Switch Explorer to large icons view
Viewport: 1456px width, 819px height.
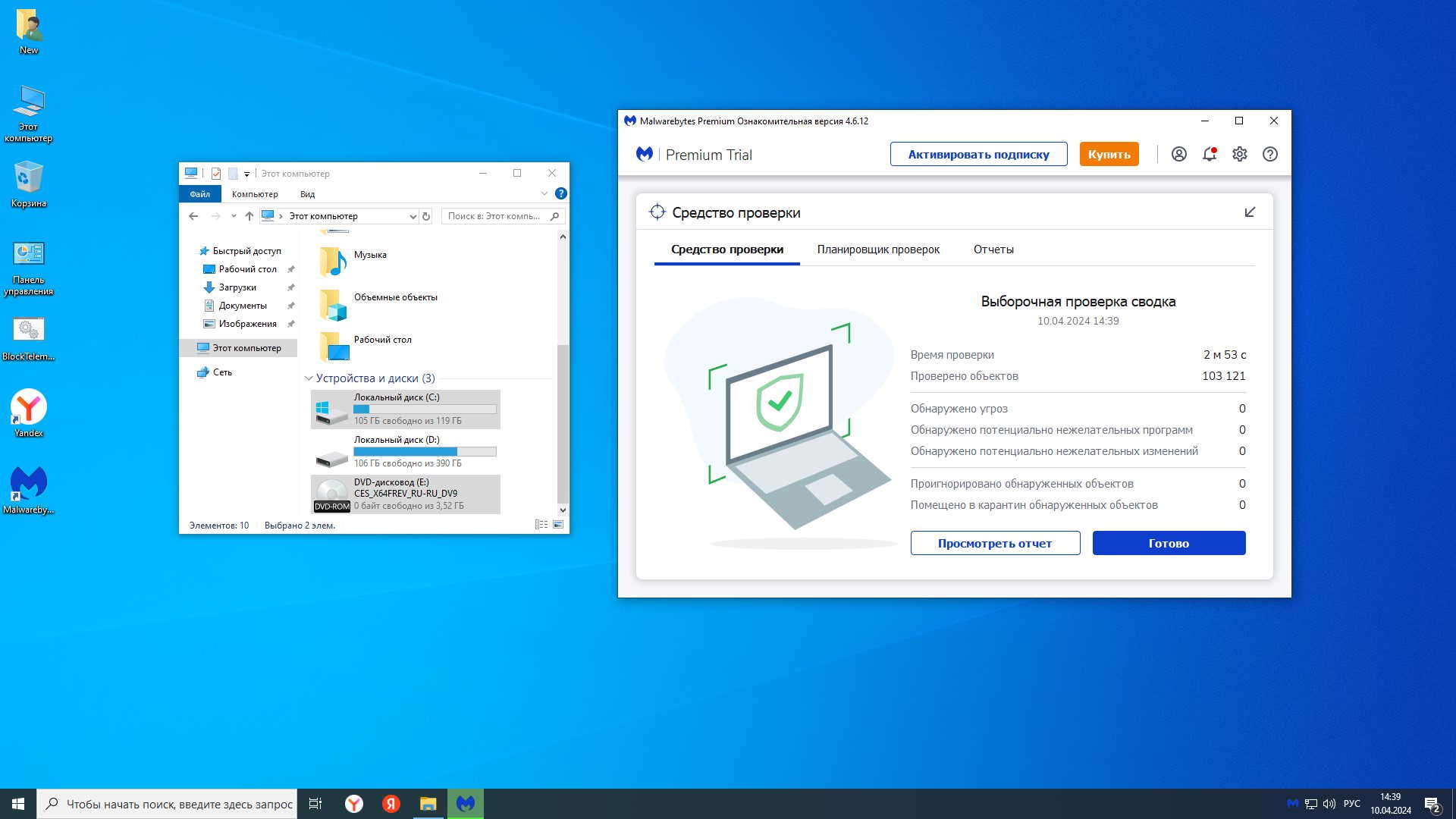click(x=558, y=525)
